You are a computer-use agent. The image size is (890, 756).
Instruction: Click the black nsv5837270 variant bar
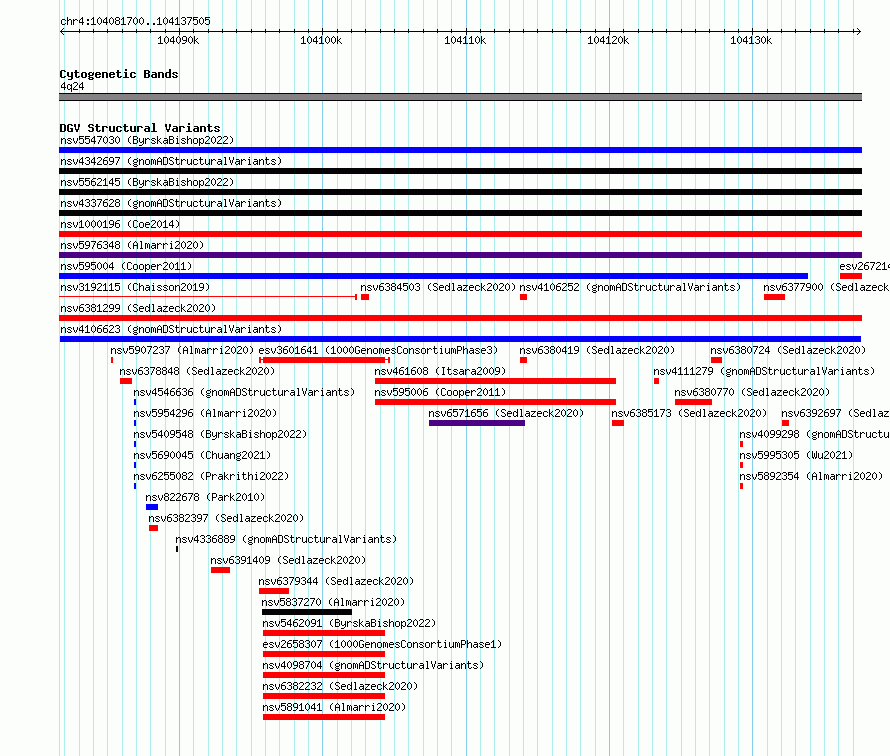307,612
